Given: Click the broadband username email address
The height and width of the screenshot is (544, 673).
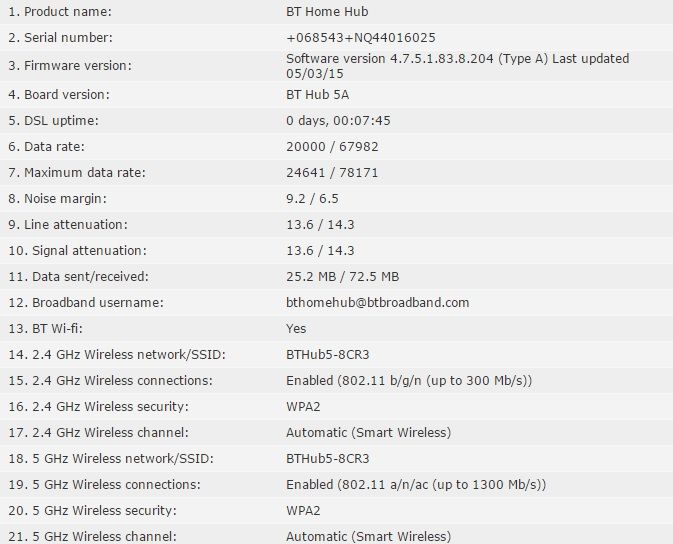Looking at the screenshot, I should pos(378,303).
